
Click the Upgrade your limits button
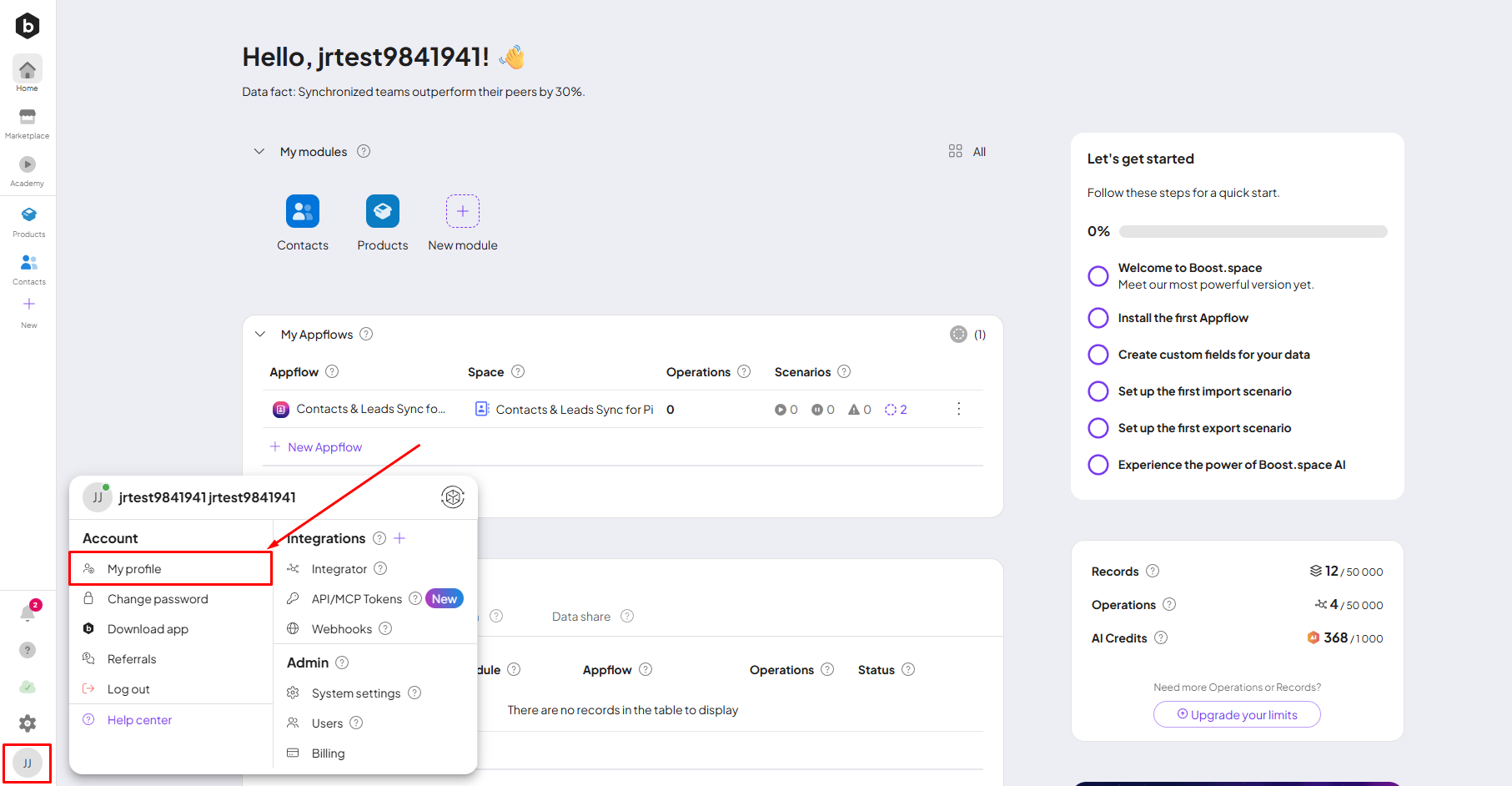coord(1237,715)
